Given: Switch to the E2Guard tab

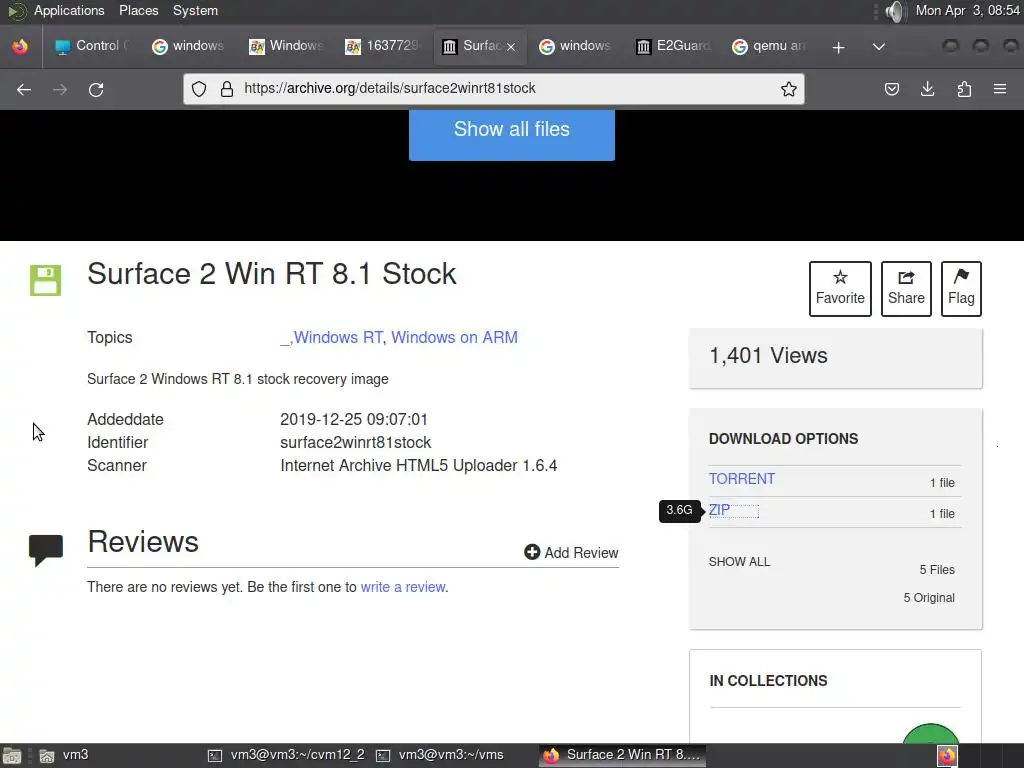Looking at the screenshot, I should click(x=673, y=46).
